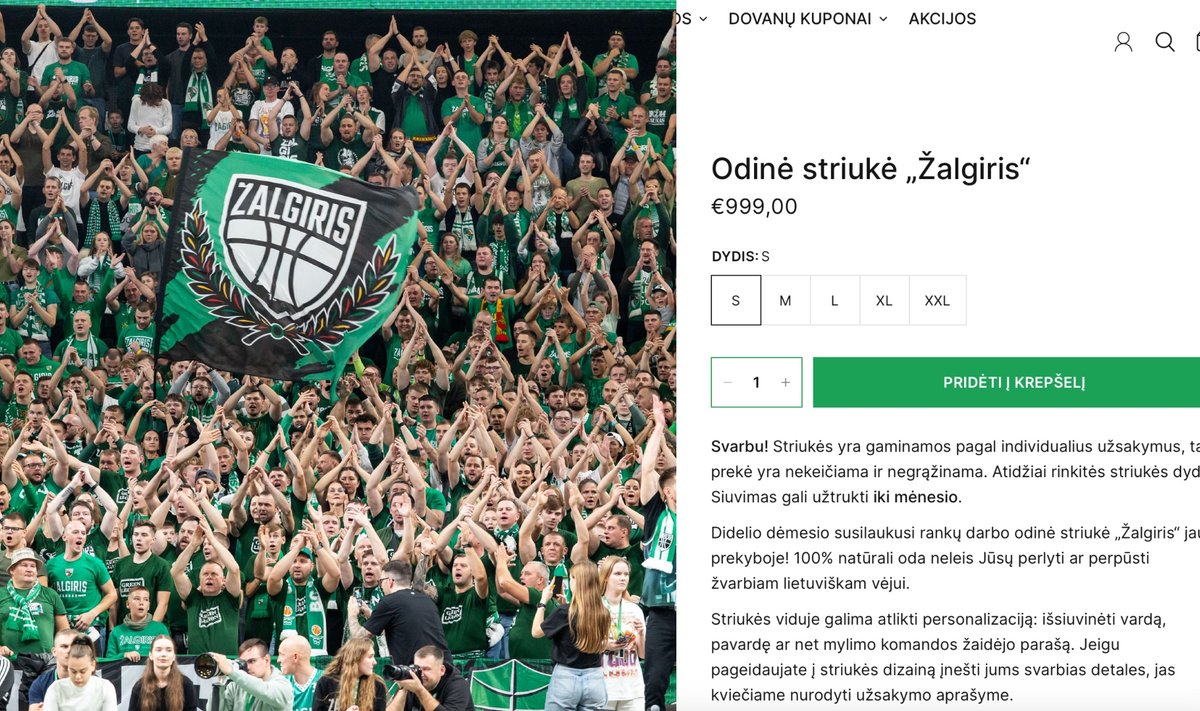1200x711 pixels.
Task: Choose the XXL size
Action: click(x=937, y=300)
